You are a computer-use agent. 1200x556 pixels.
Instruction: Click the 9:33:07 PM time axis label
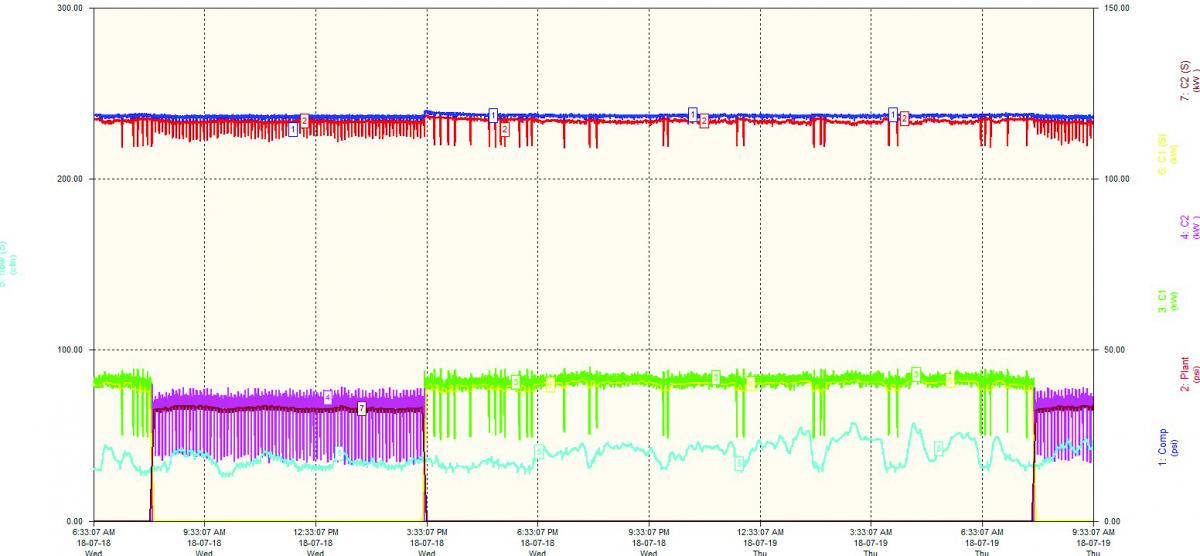(x=649, y=533)
